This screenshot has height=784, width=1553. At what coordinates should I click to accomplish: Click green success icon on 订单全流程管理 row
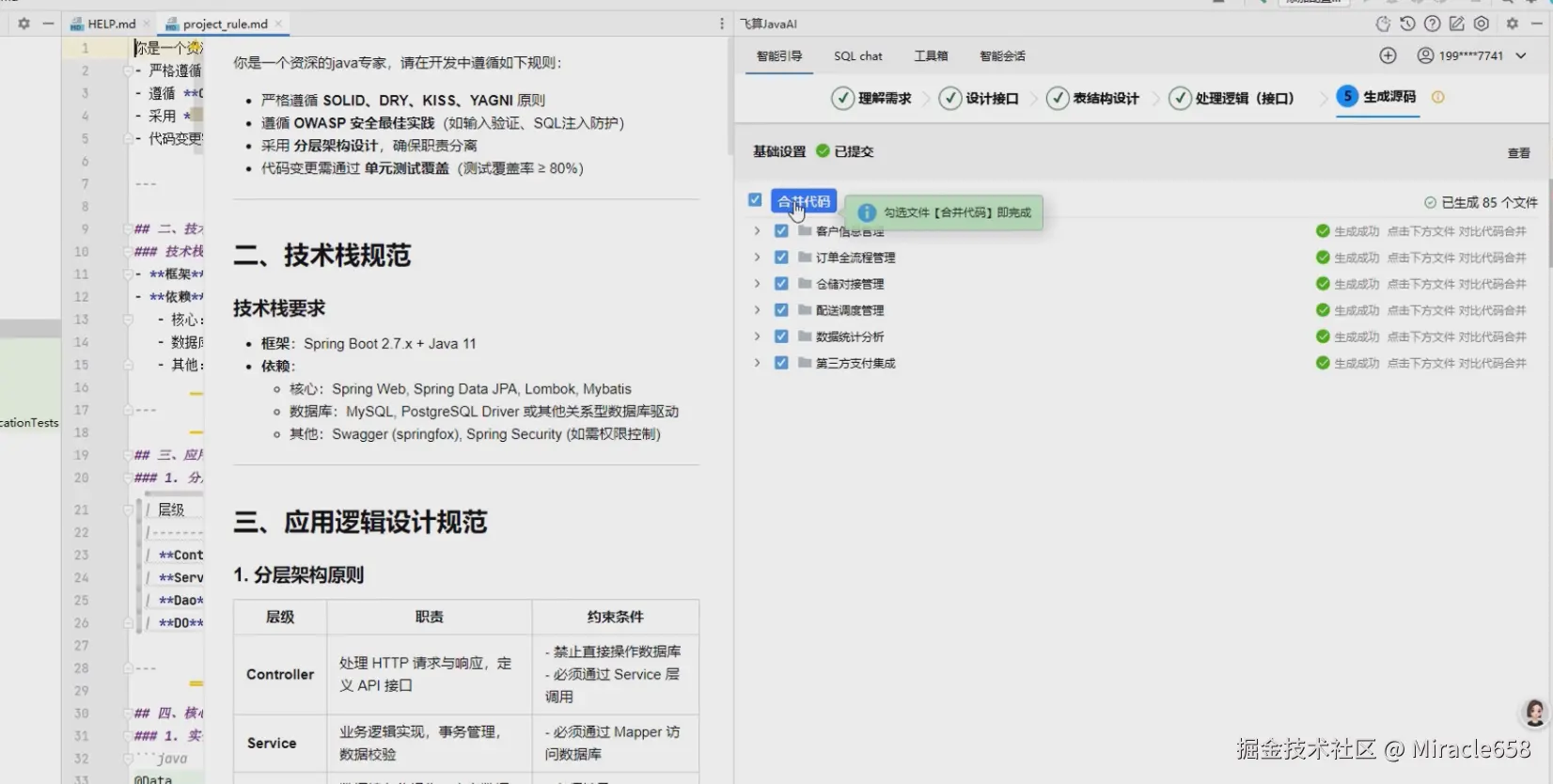(1323, 258)
